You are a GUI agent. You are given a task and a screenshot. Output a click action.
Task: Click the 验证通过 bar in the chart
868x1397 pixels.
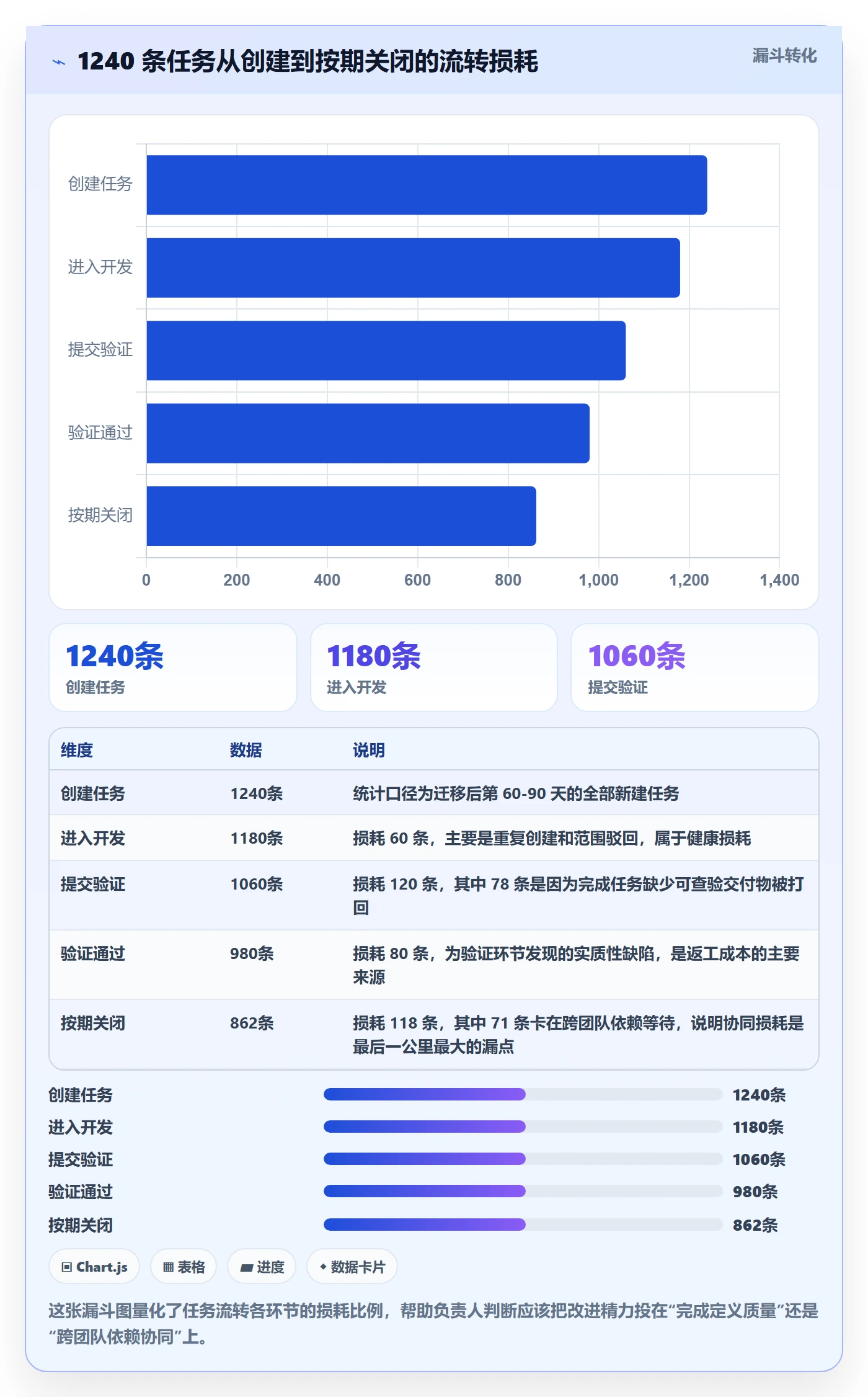click(x=368, y=434)
